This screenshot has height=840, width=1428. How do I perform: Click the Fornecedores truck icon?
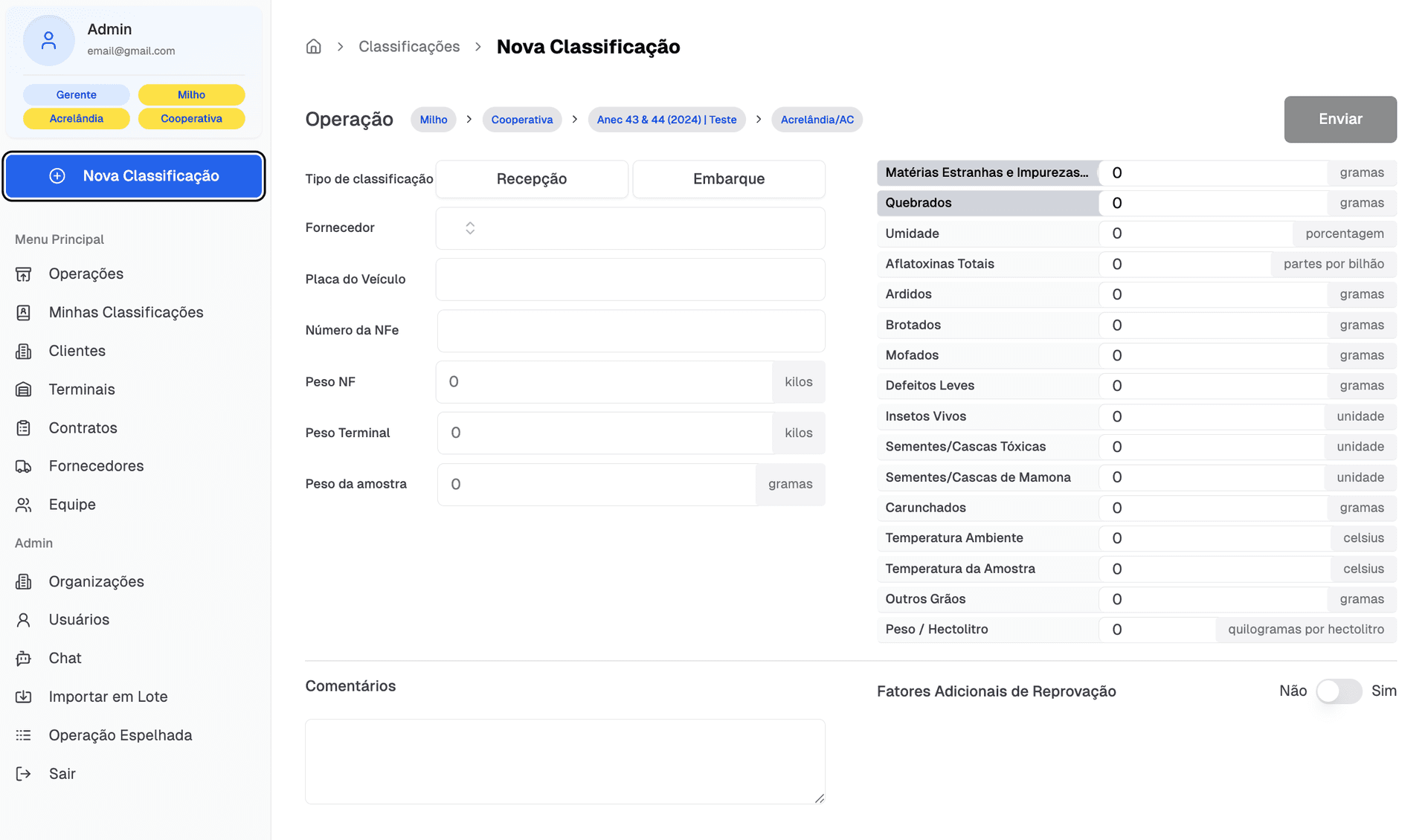click(x=24, y=467)
